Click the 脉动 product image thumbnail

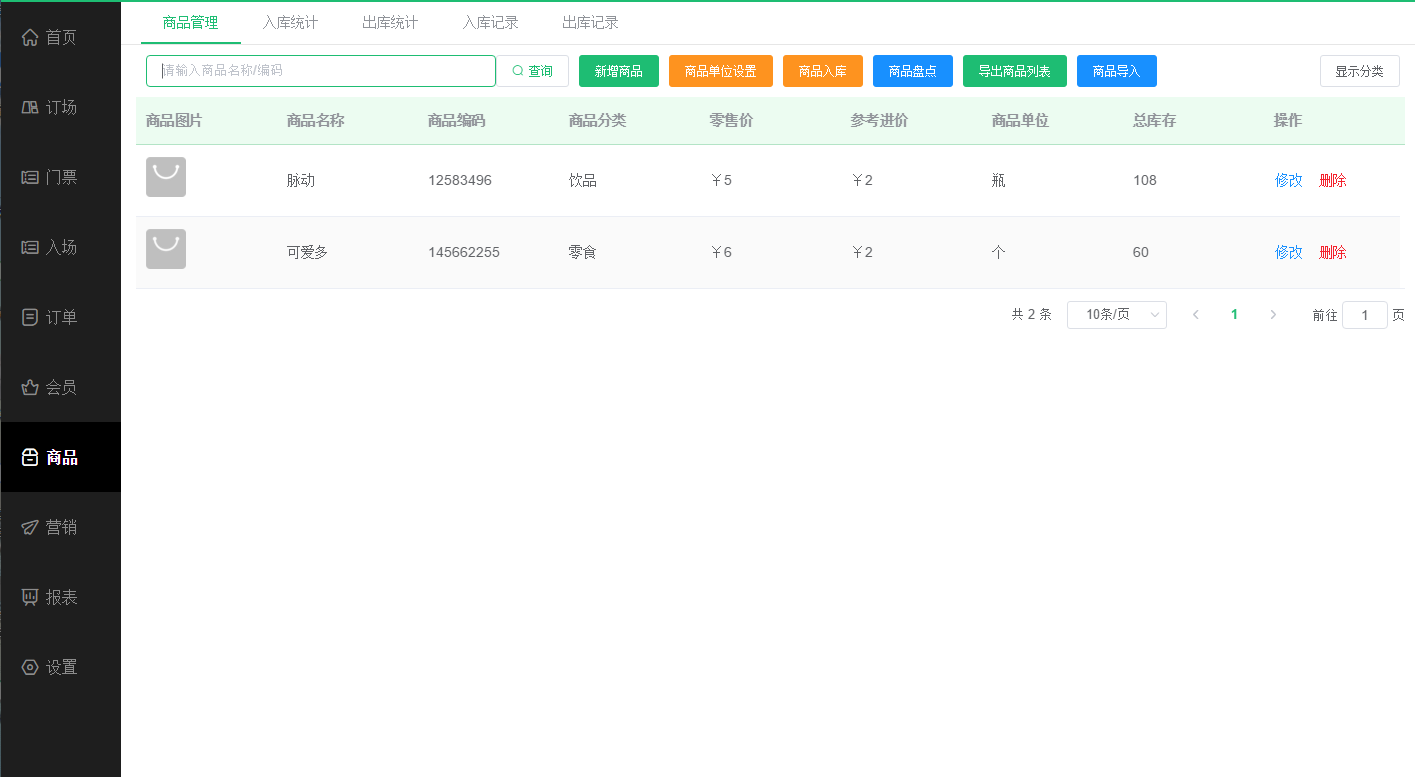click(x=166, y=177)
